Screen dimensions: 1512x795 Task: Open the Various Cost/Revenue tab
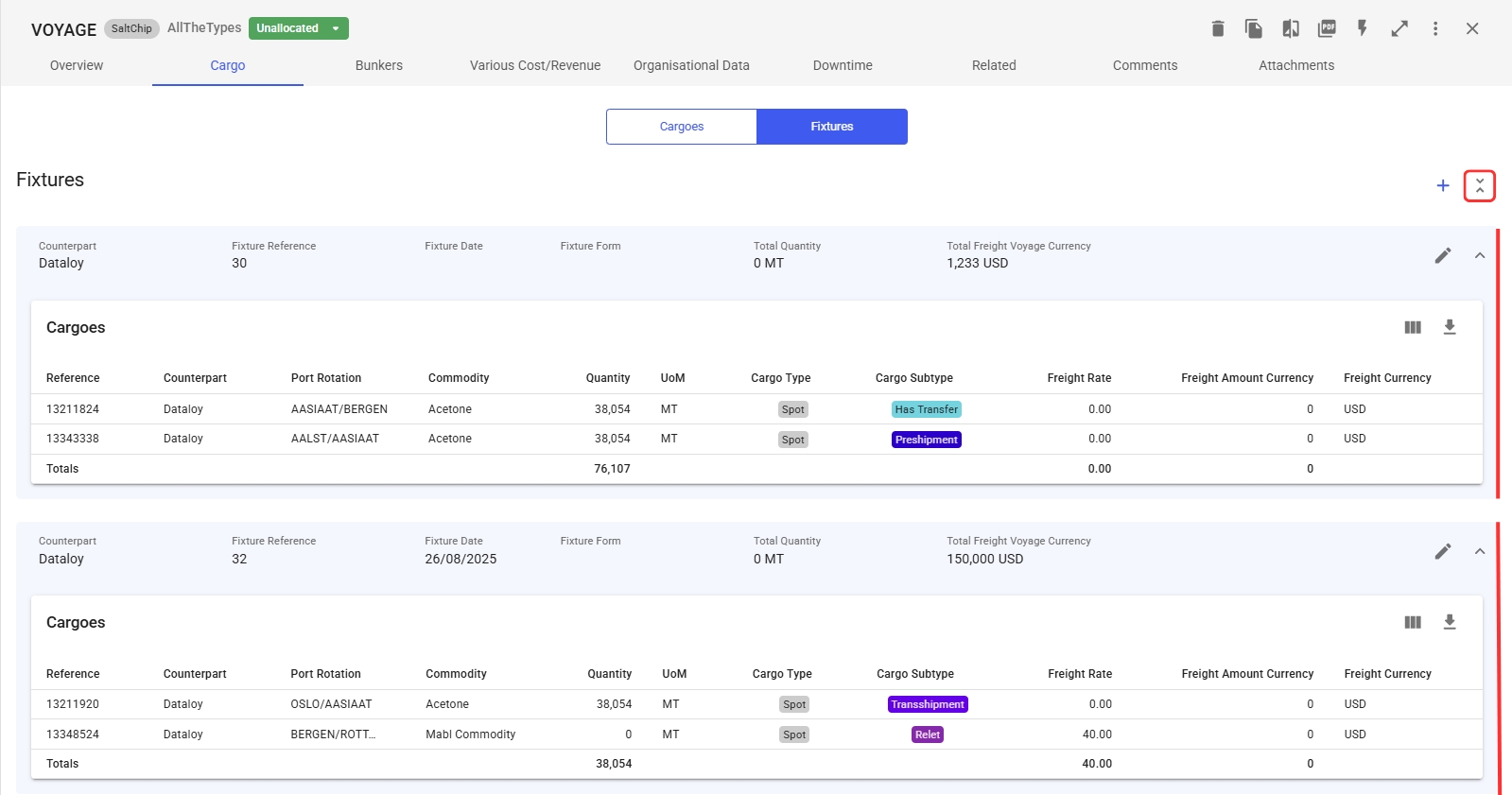pyautogui.click(x=535, y=65)
